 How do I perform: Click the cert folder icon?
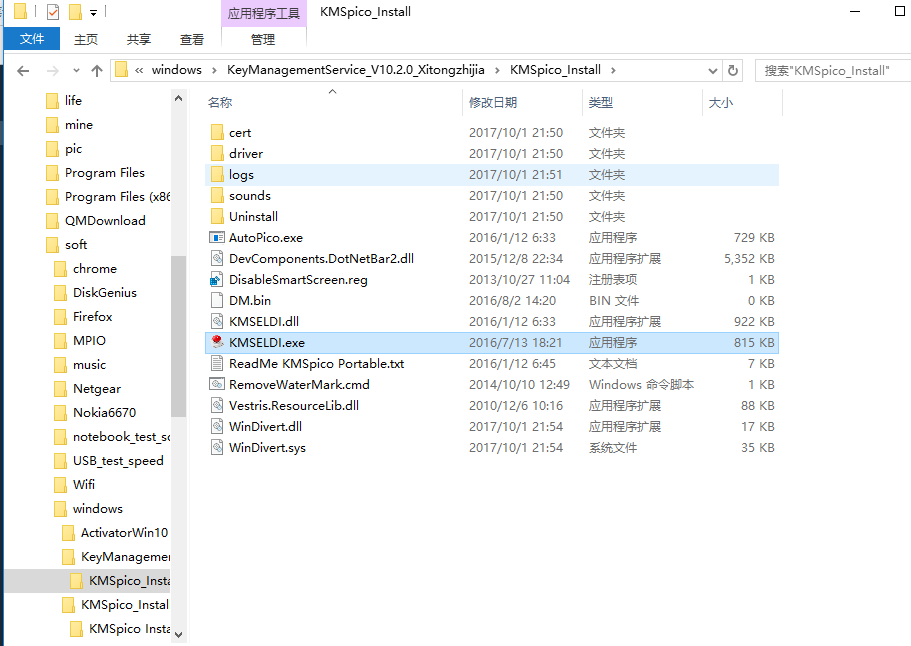point(217,132)
